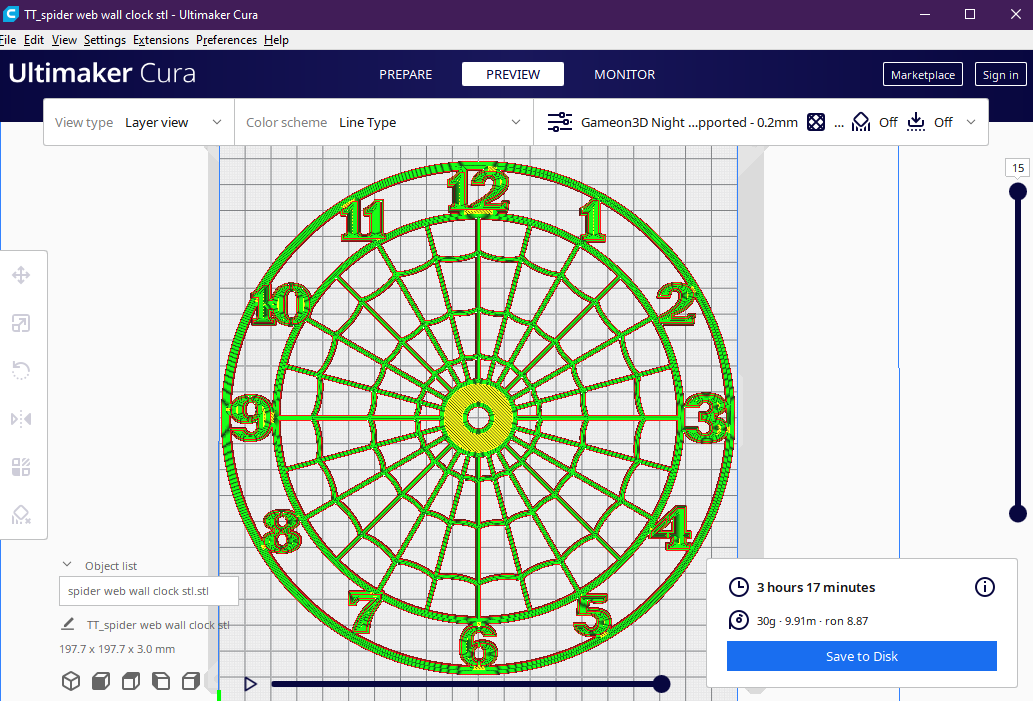Switch to 3D perspective view cube icon
The width and height of the screenshot is (1033, 701).
(71, 681)
